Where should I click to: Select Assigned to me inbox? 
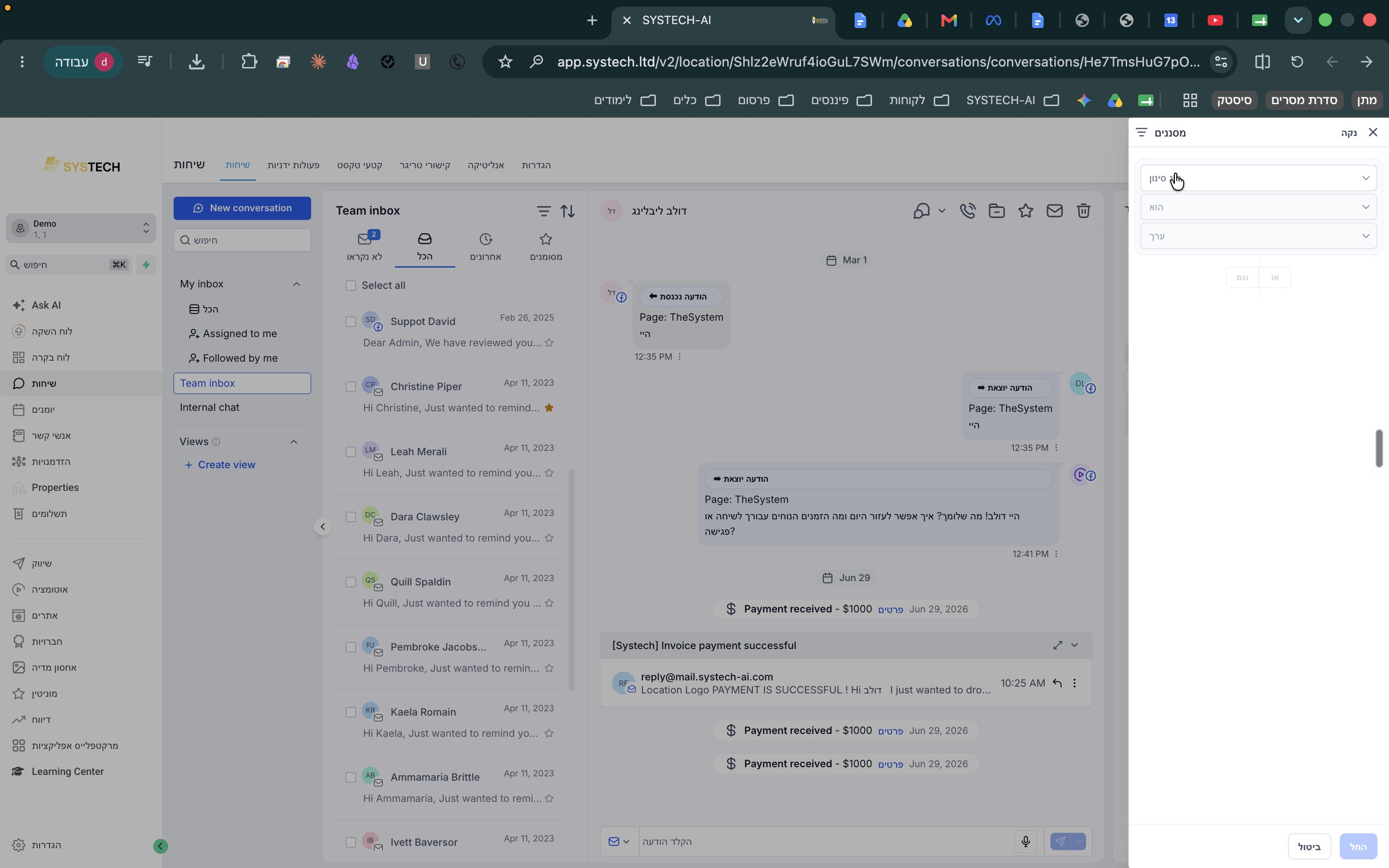[x=233, y=334]
